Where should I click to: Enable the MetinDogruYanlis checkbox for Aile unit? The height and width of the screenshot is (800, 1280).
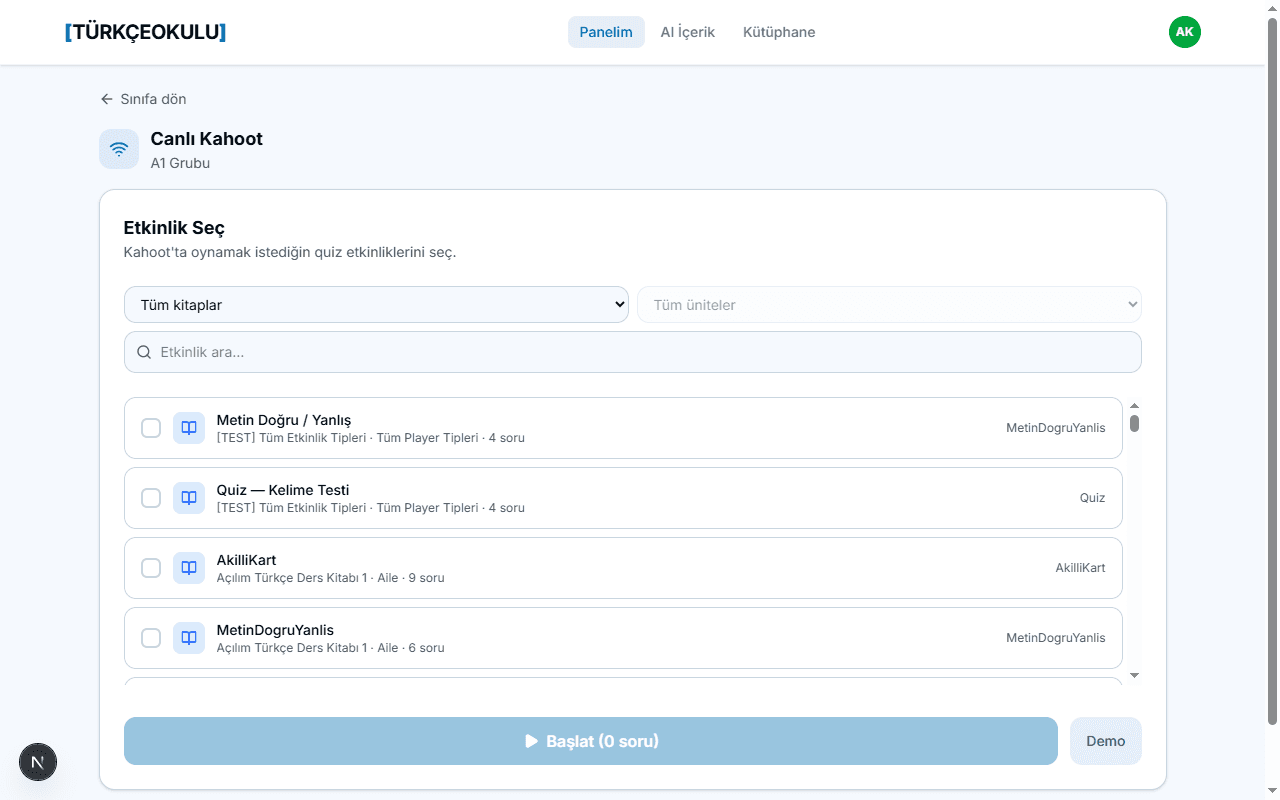(151, 638)
